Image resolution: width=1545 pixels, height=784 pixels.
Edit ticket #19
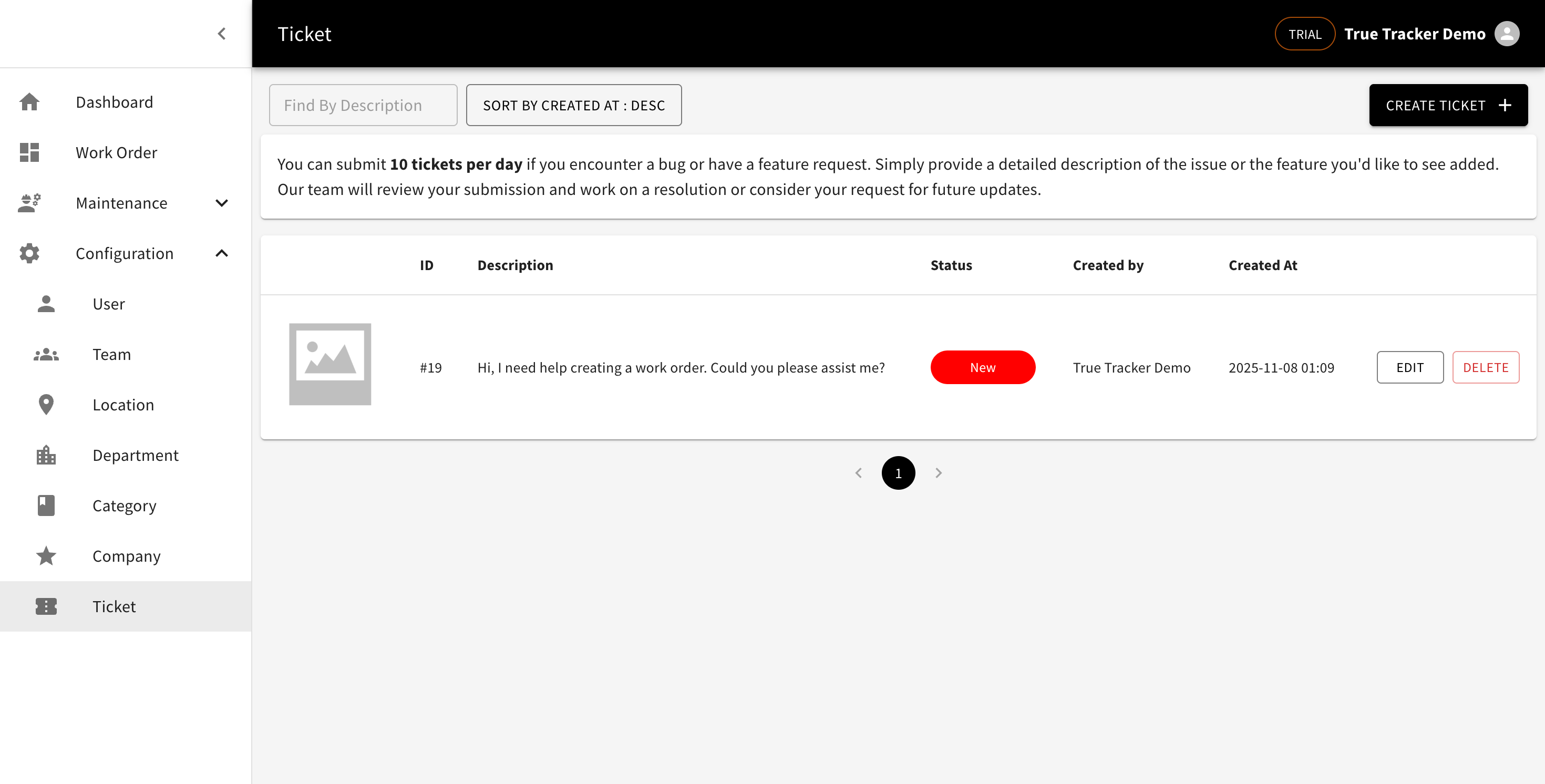pyautogui.click(x=1409, y=367)
